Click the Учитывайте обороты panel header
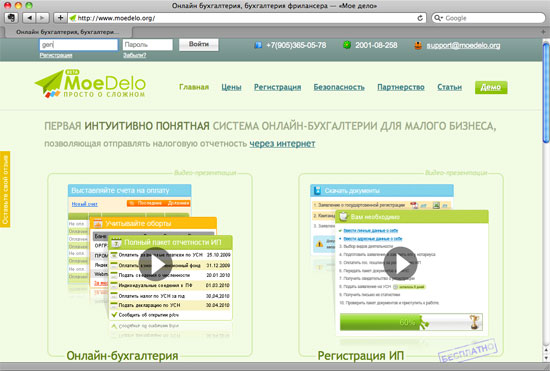The image size is (550, 371). click(x=153, y=223)
